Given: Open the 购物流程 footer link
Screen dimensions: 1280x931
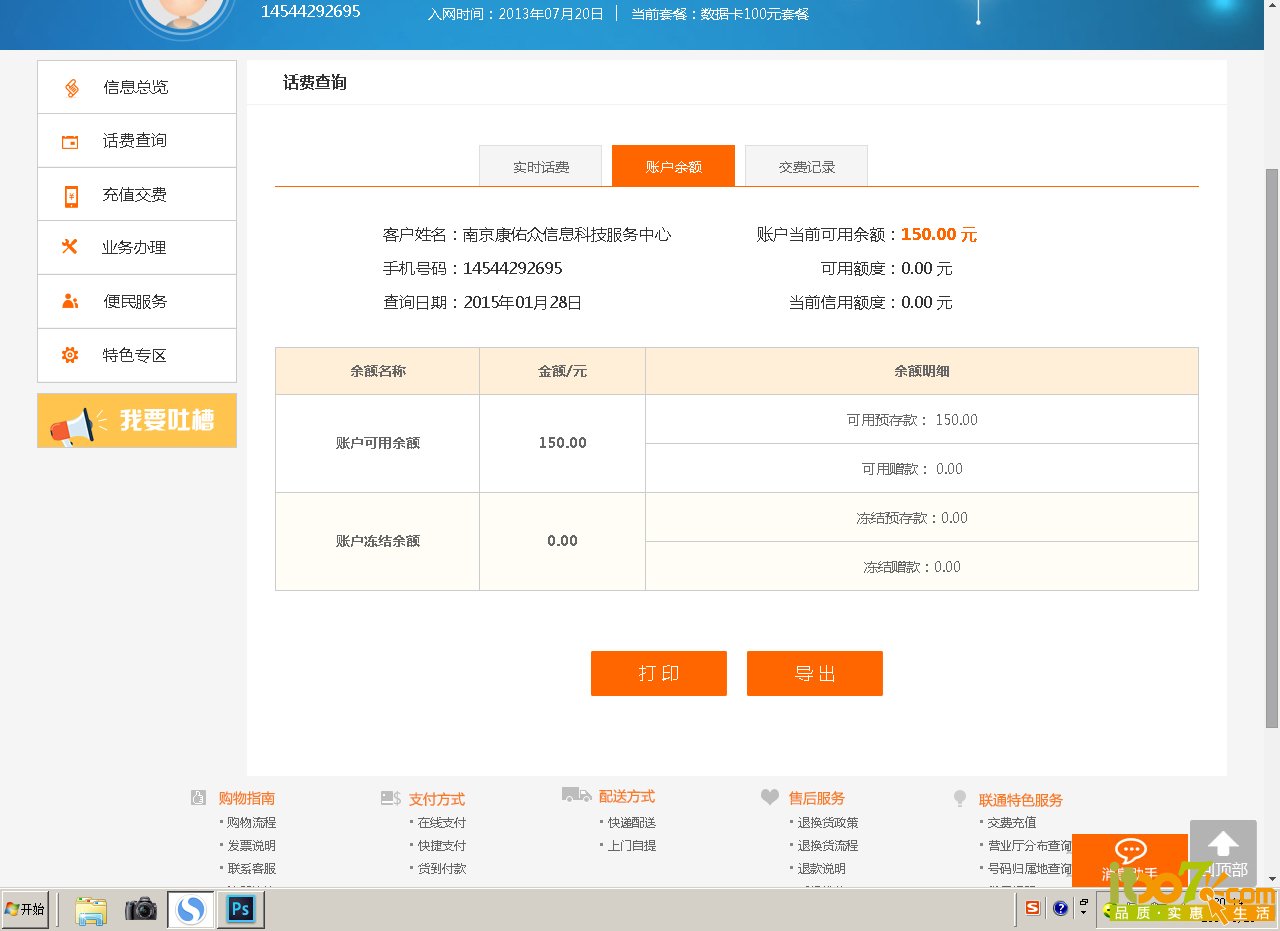Looking at the screenshot, I should pos(251,823).
